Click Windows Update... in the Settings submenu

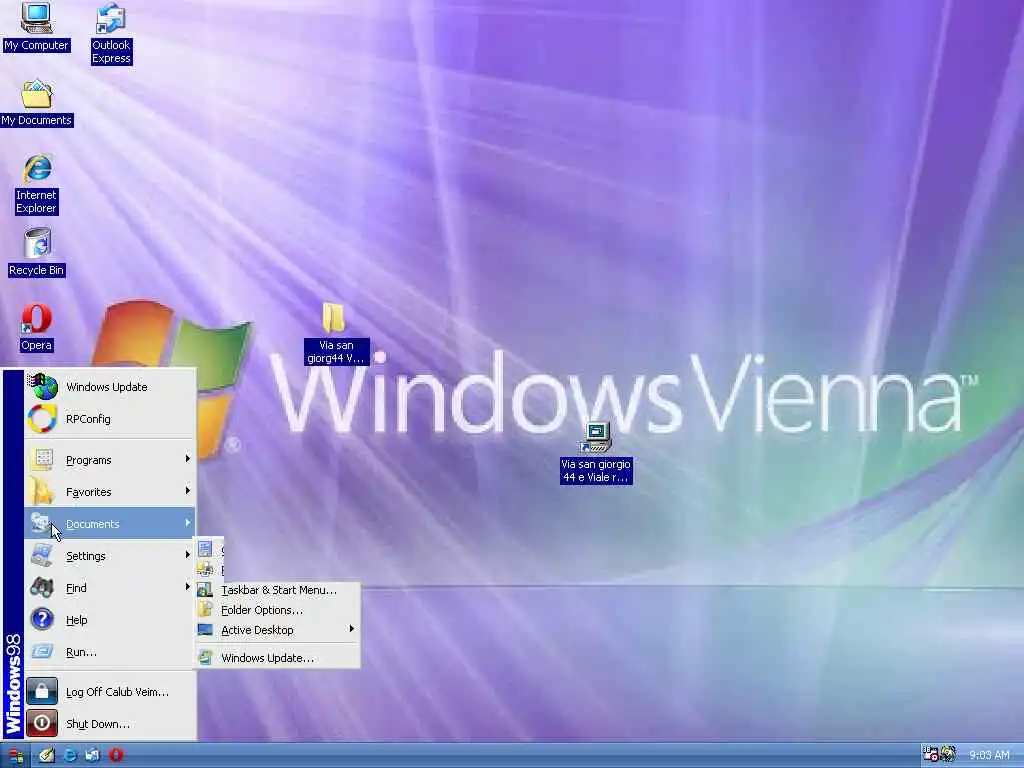[278, 658]
